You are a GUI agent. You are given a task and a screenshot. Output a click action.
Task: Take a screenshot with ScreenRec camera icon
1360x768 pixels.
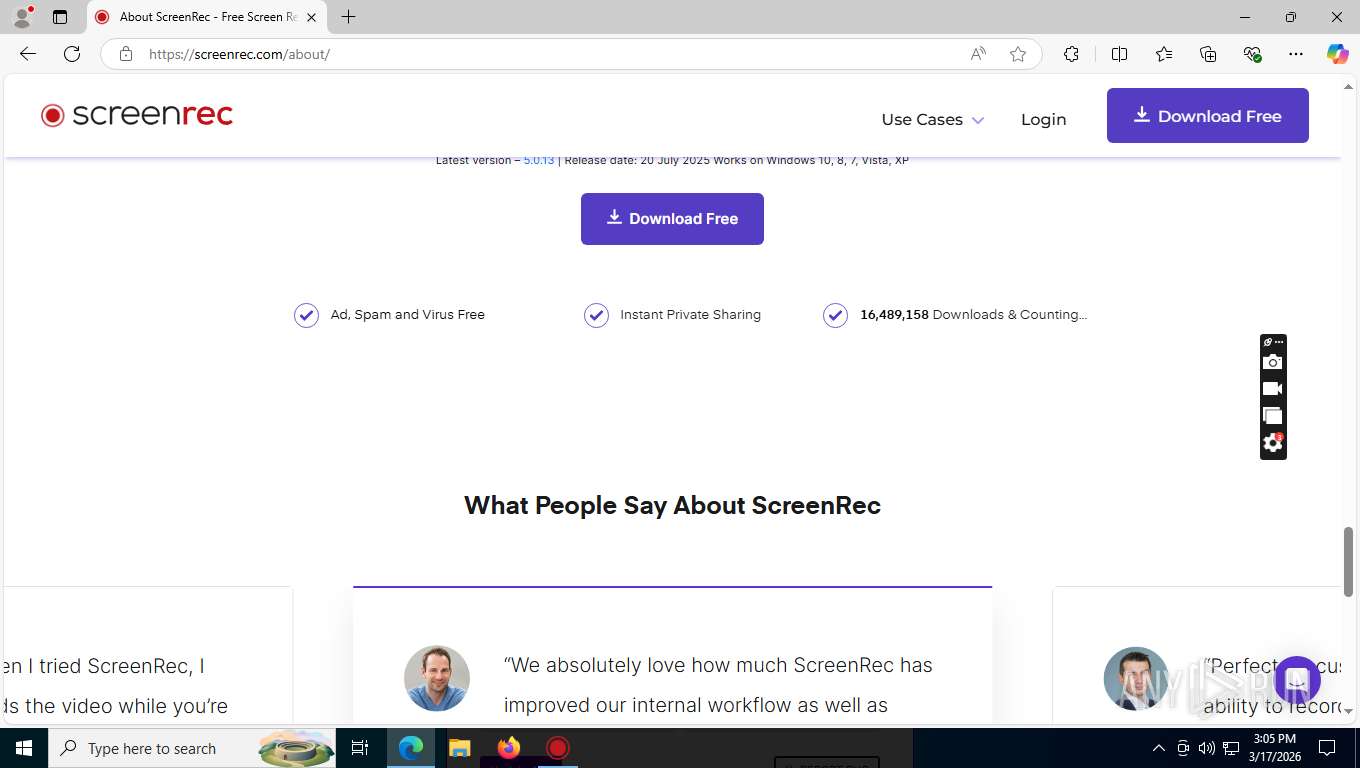(x=1272, y=362)
